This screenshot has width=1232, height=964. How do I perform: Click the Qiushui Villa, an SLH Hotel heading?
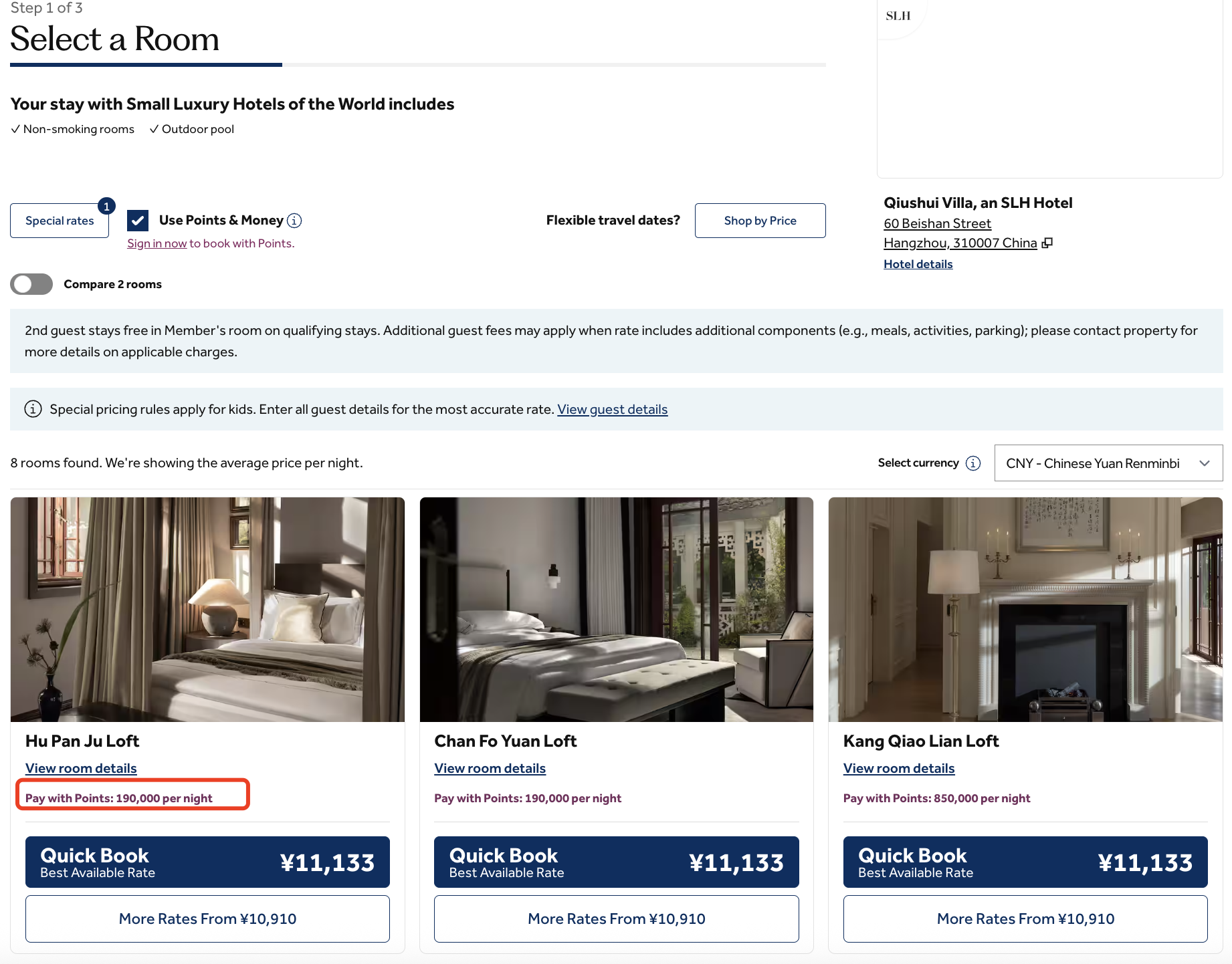click(978, 203)
